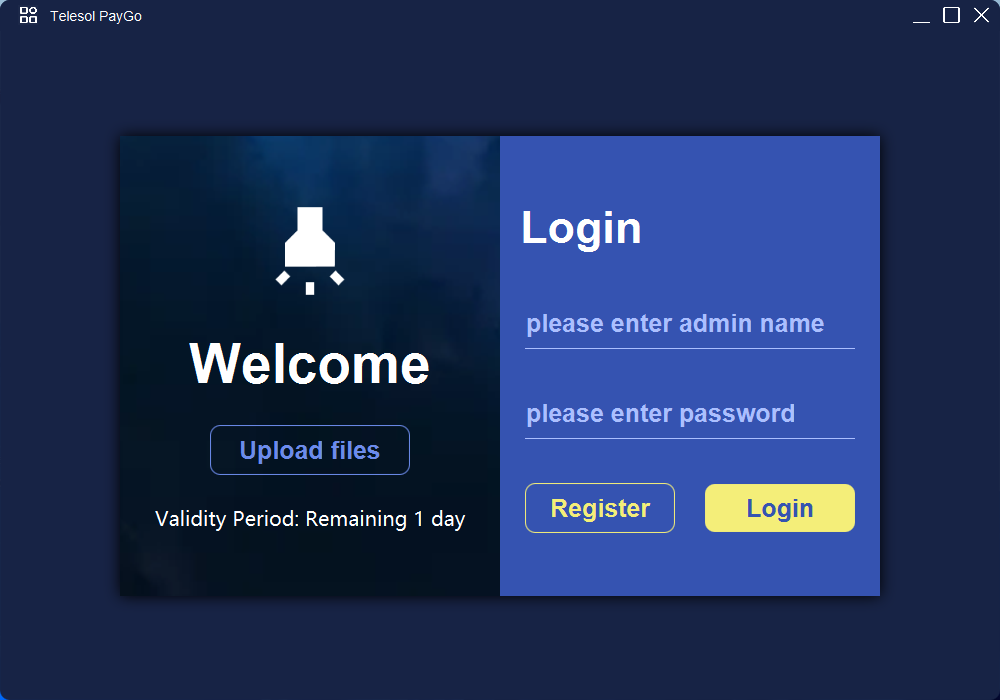Click the white lamp logo above Welcome
Image resolution: width=1000 pixels, height=700 pixels.
point(310,251)
